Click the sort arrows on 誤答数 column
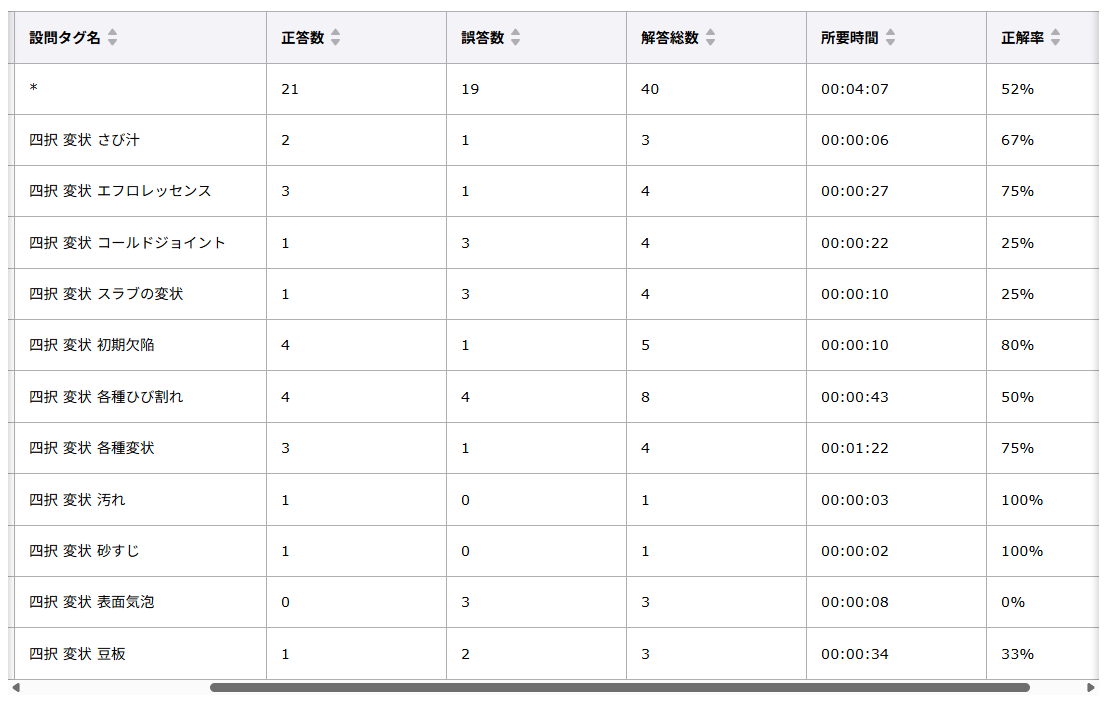Viewport: 1110px width, 707px height. 514,37
